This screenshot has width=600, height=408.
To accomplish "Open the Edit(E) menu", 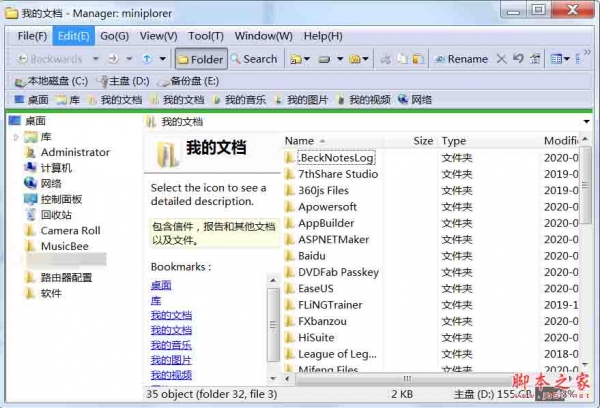I will coord(73,36).
